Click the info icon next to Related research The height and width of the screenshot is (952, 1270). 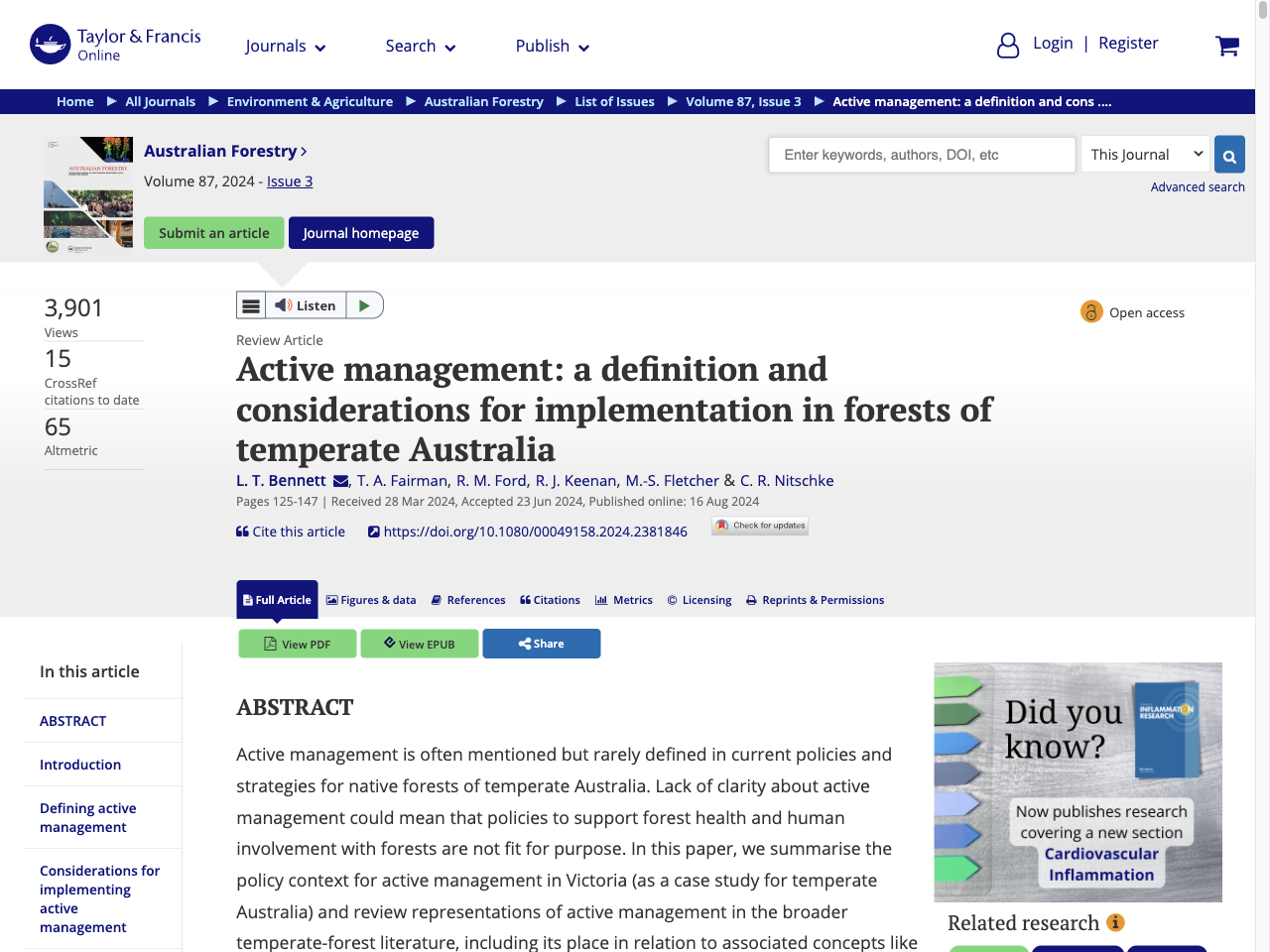[x=1115, y=922]
